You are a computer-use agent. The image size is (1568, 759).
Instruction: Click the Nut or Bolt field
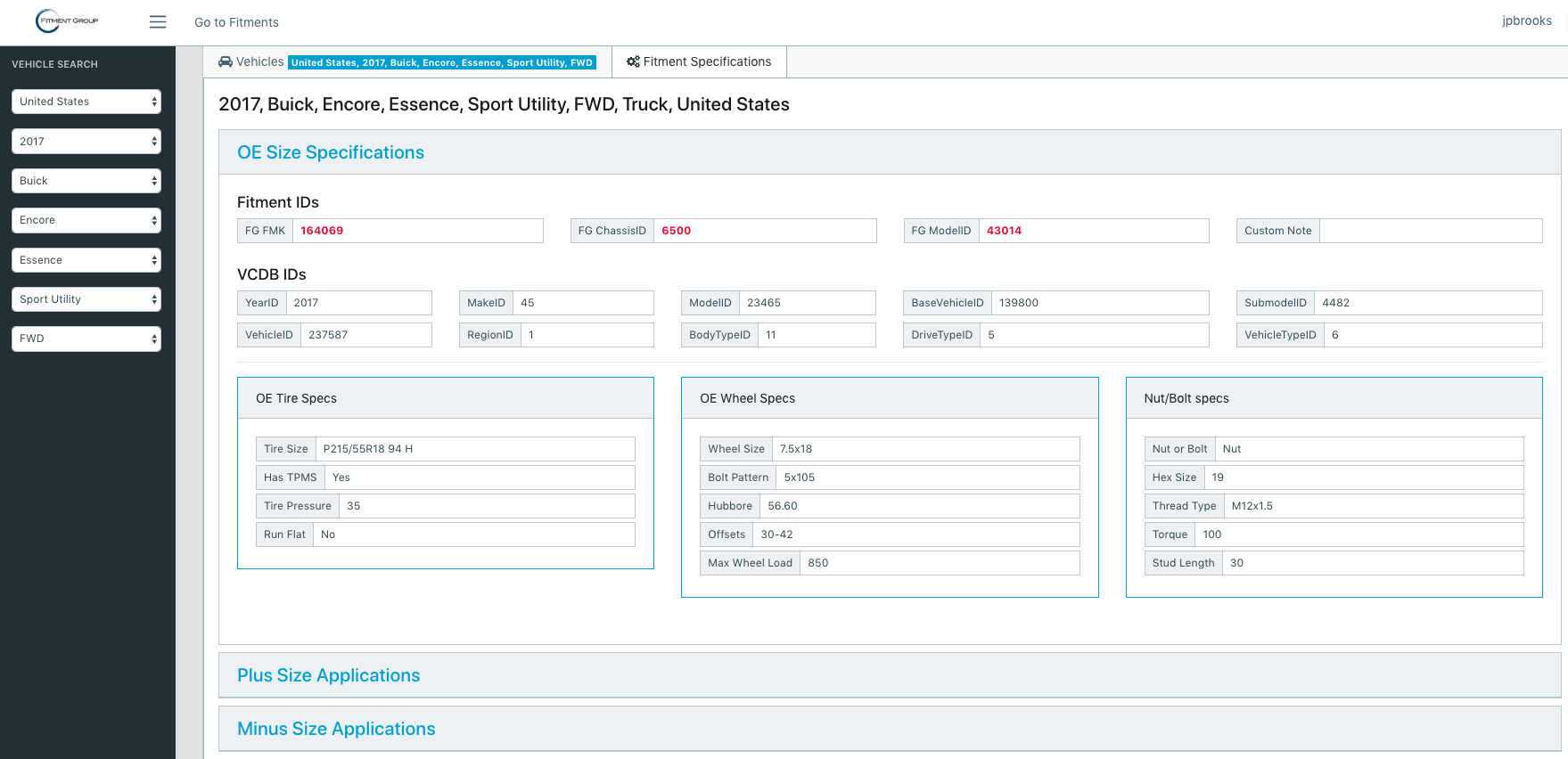click(1369, 449)
